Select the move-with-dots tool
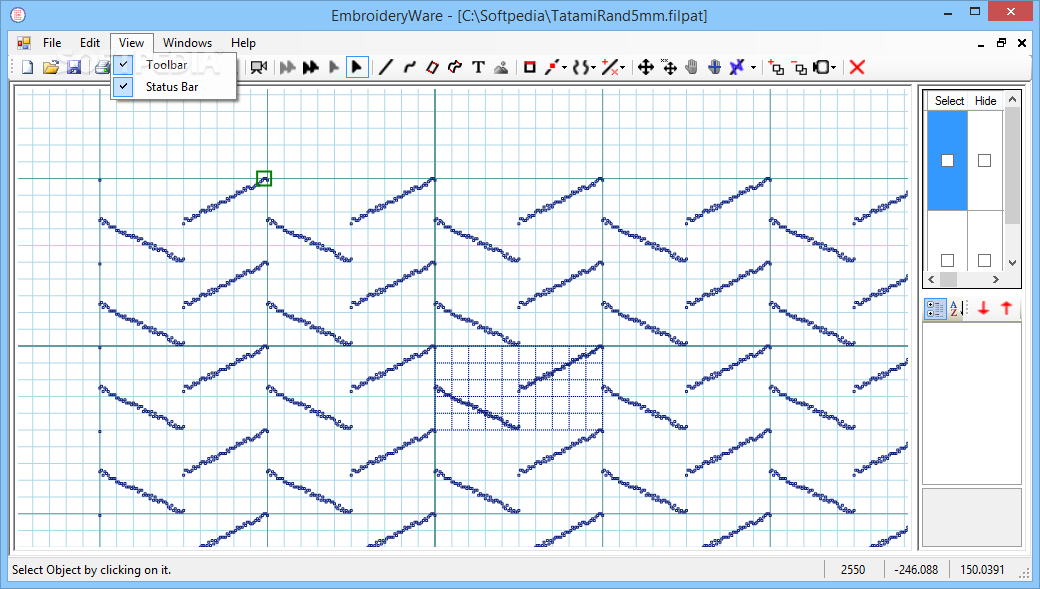This screenshot has width=1040, height=589. 669,67
